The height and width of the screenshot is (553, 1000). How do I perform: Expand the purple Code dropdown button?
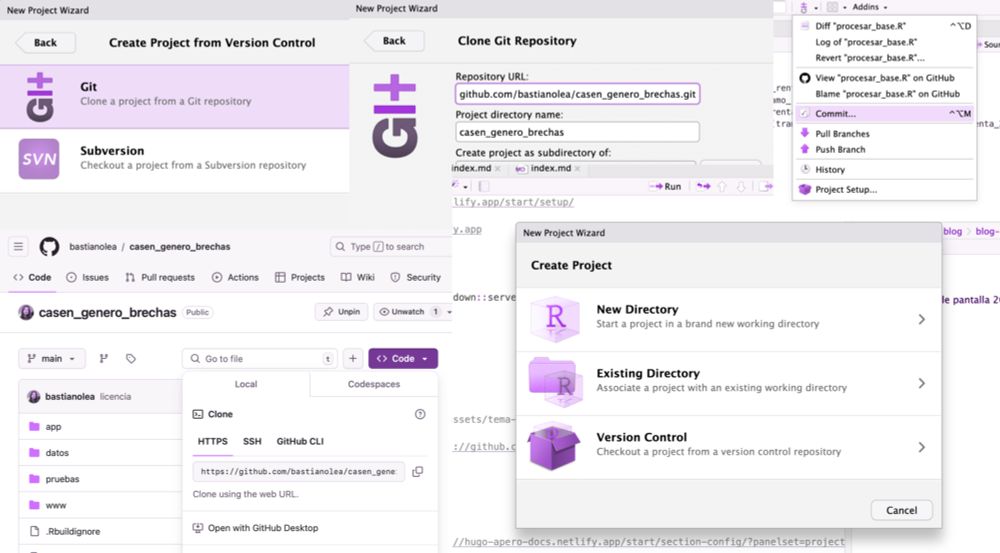pos(403,358)
